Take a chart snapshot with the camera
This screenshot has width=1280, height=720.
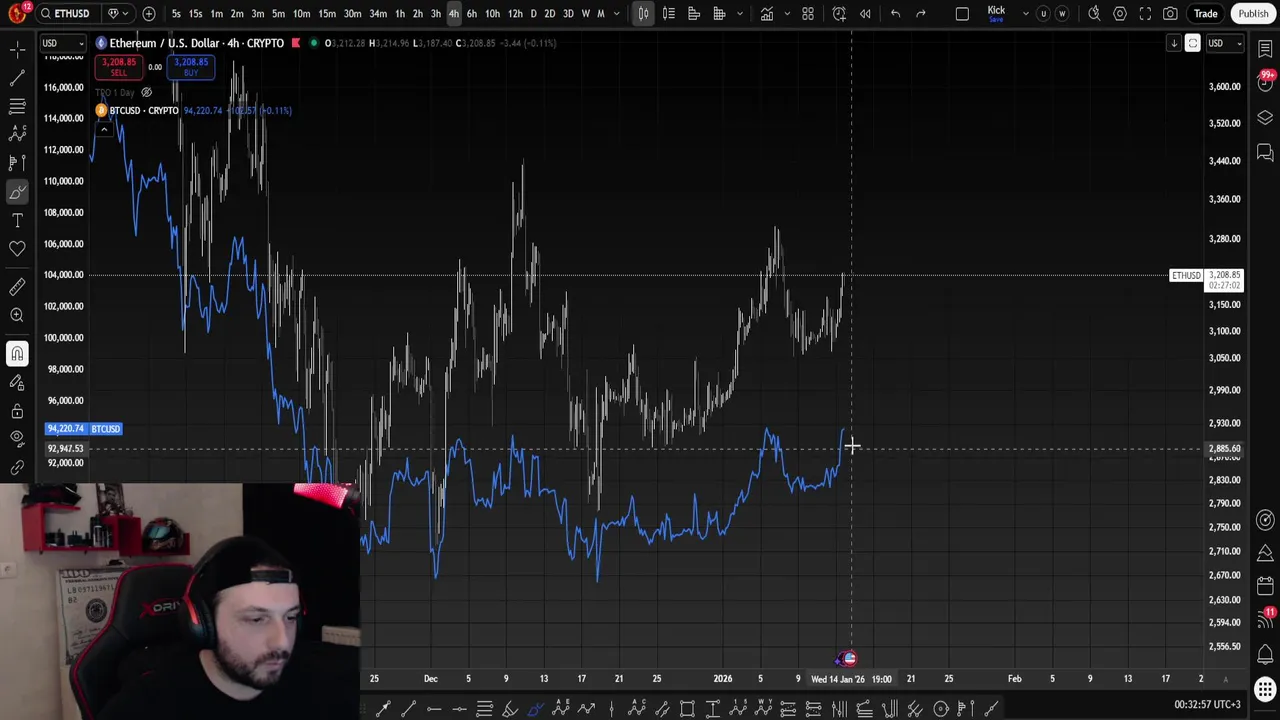[1170, 14]
